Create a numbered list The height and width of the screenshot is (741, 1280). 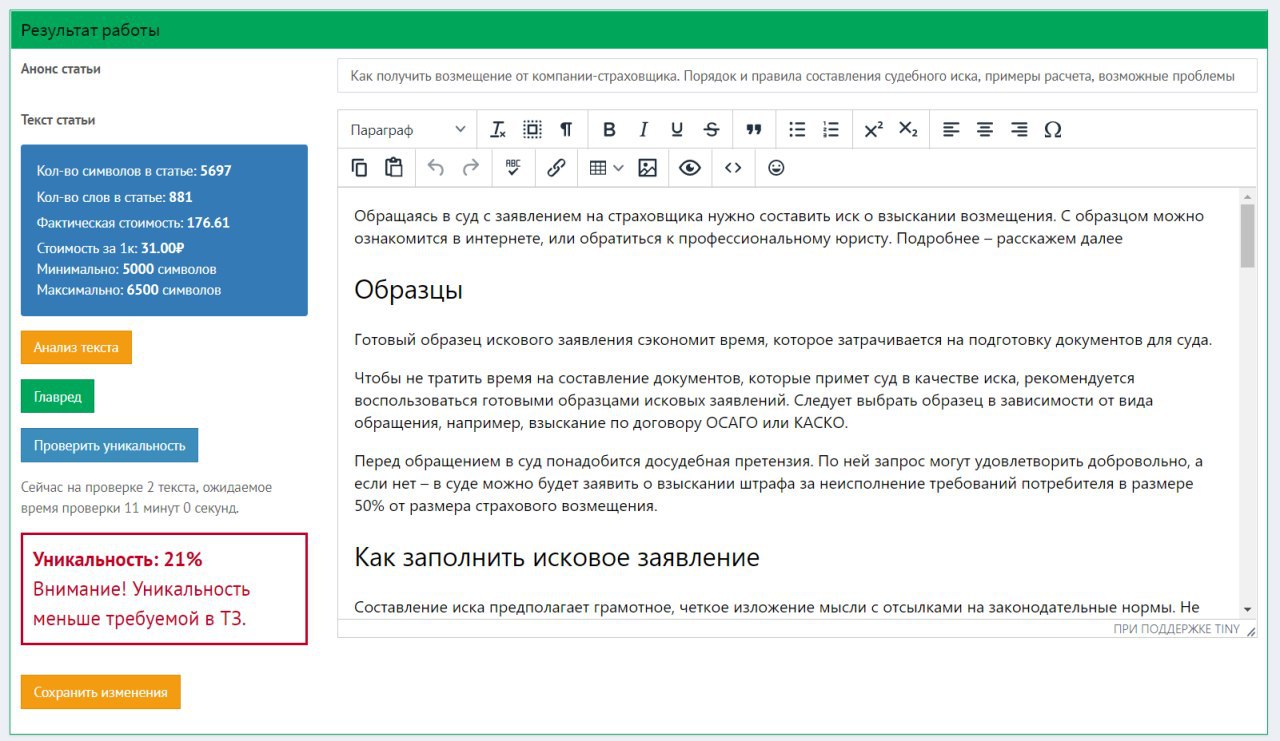point(831,129)
